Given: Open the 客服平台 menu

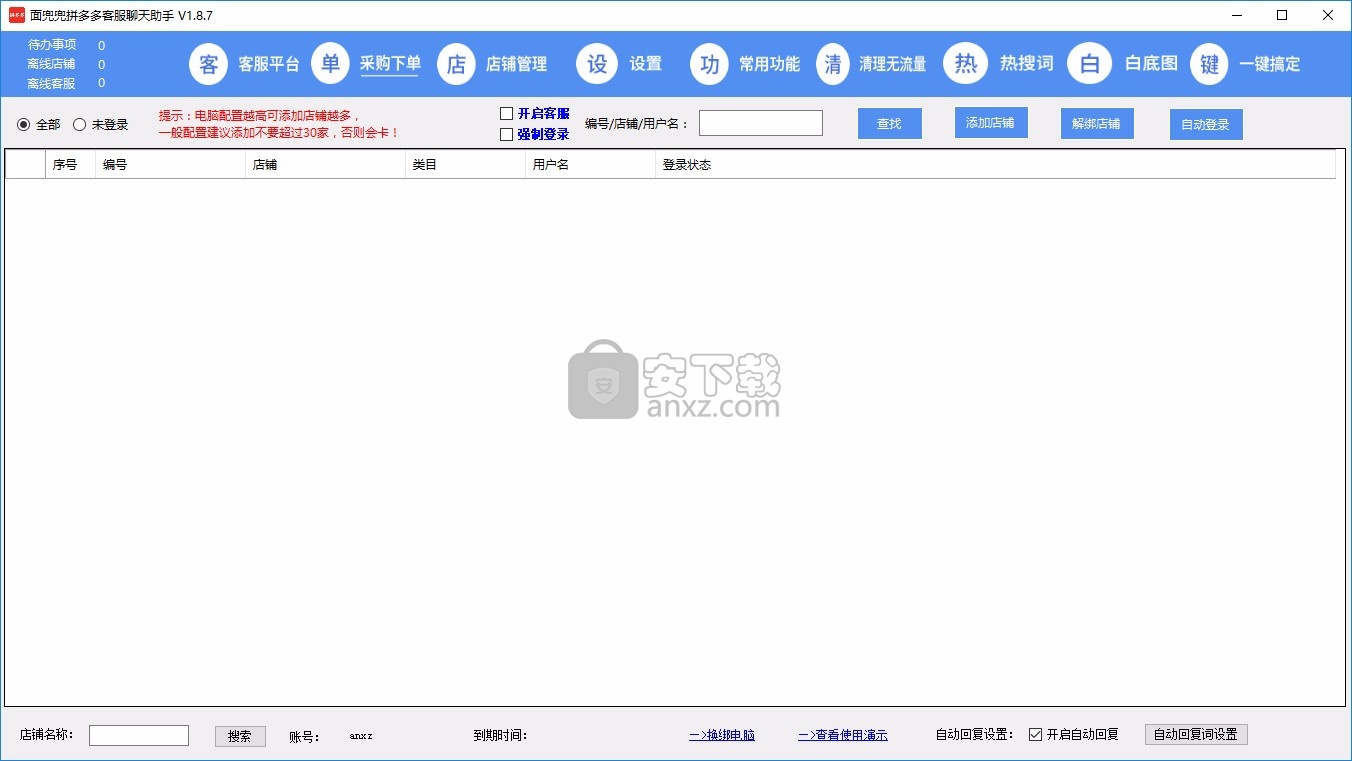Looking at the screenshot, I should [x=269, y=64].
